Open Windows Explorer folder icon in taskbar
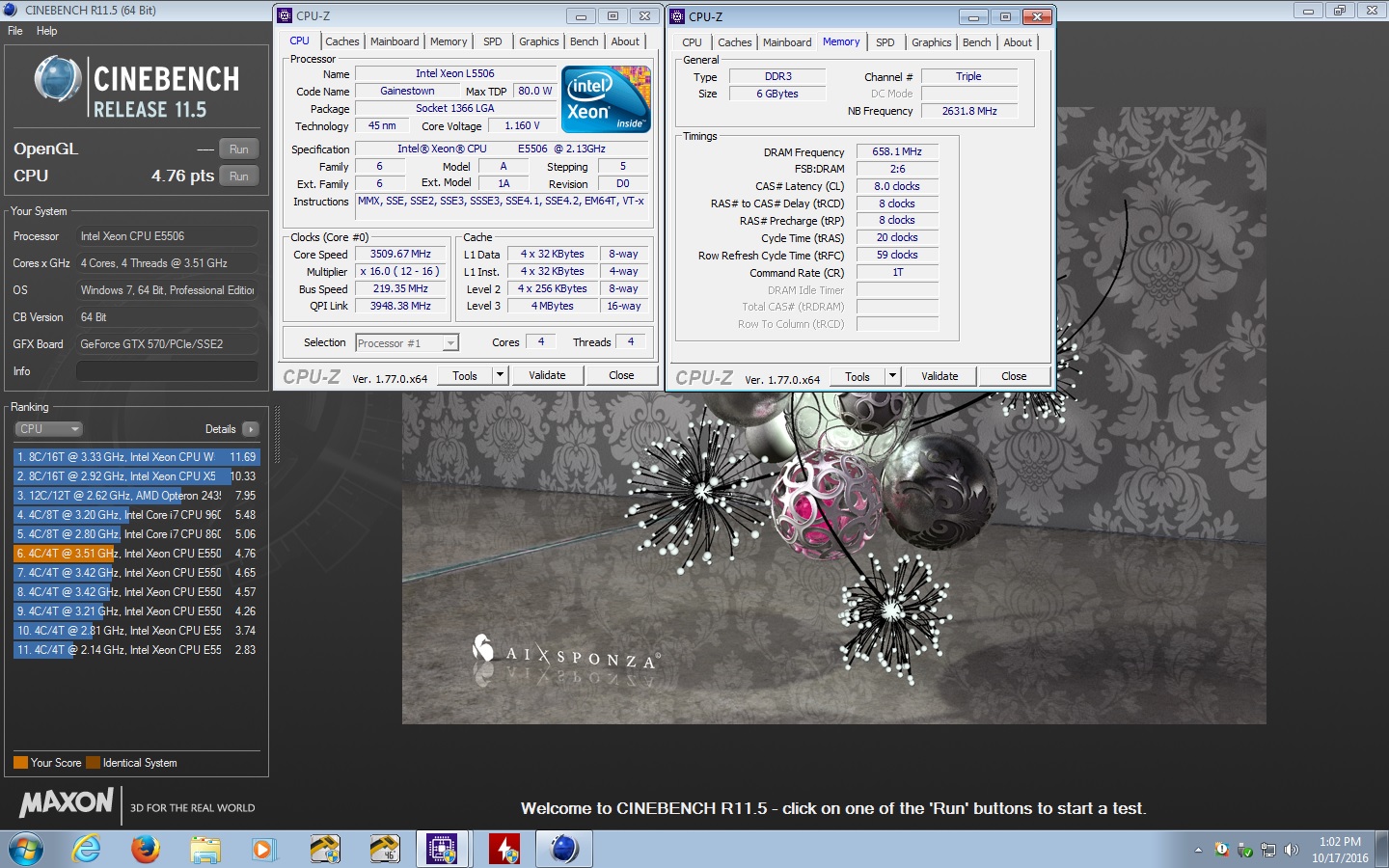This screenshot has width=1389, height=868. point(204,849)
